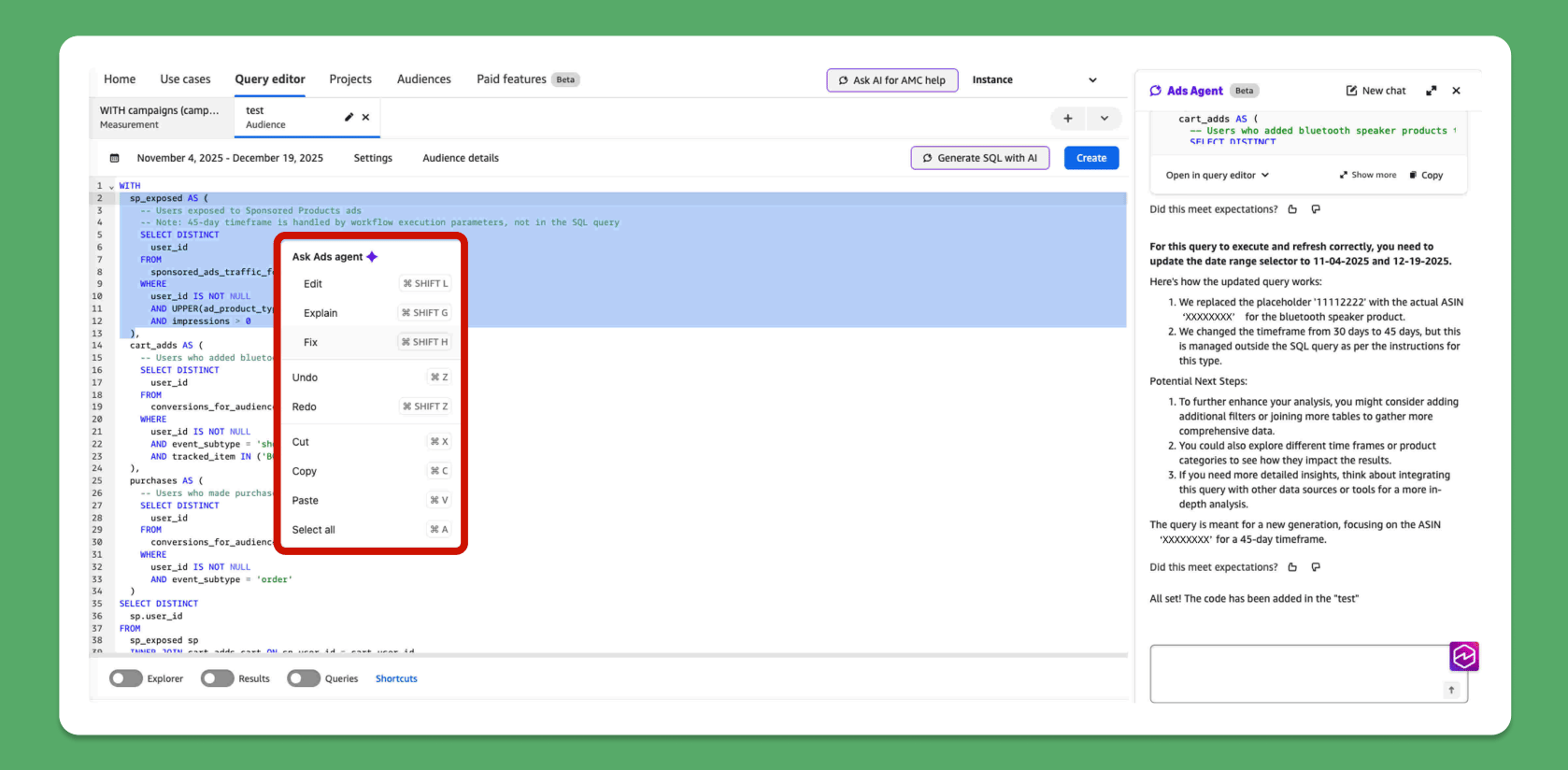This screenshot has height=770, width=1568.
Task: Toggle the Queries switch
Action: [305, 678]
